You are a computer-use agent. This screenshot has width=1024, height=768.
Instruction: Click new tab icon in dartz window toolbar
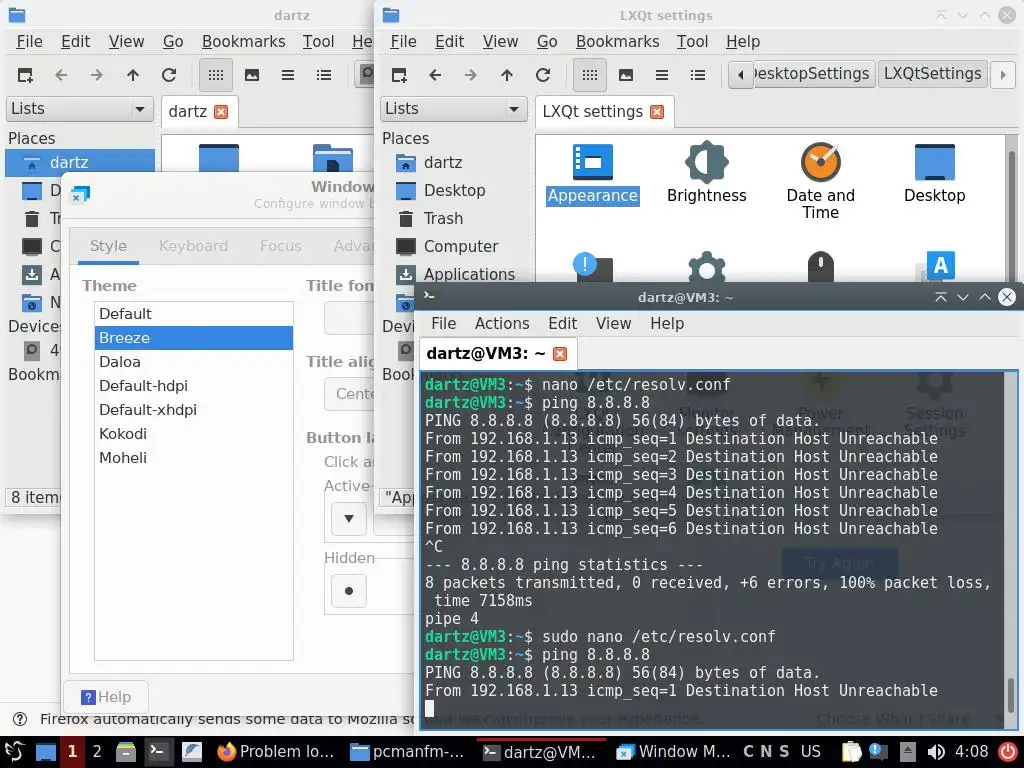click(x=25, y=75)
